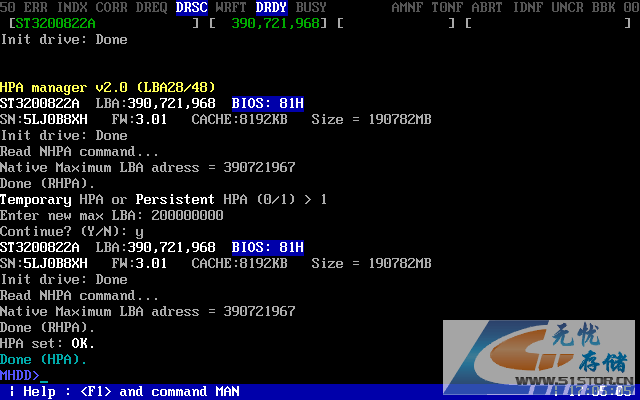Click the BUSY status indicator
Viewport: 640px width, 400px height.
311,7
